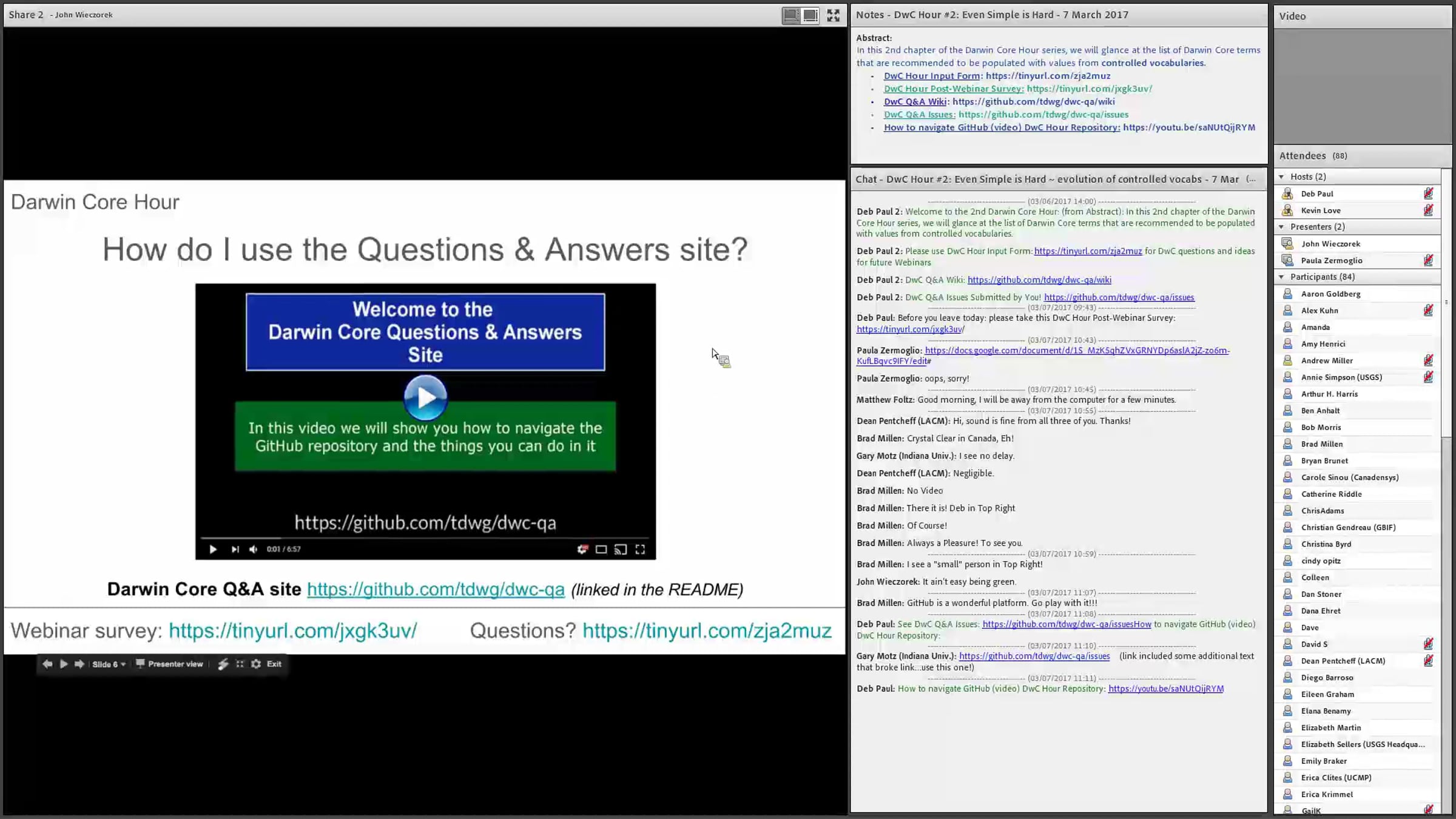This screenshot has width=1456, height=819.
Task: Go to previous slide with back arrow
Action: 47,664
